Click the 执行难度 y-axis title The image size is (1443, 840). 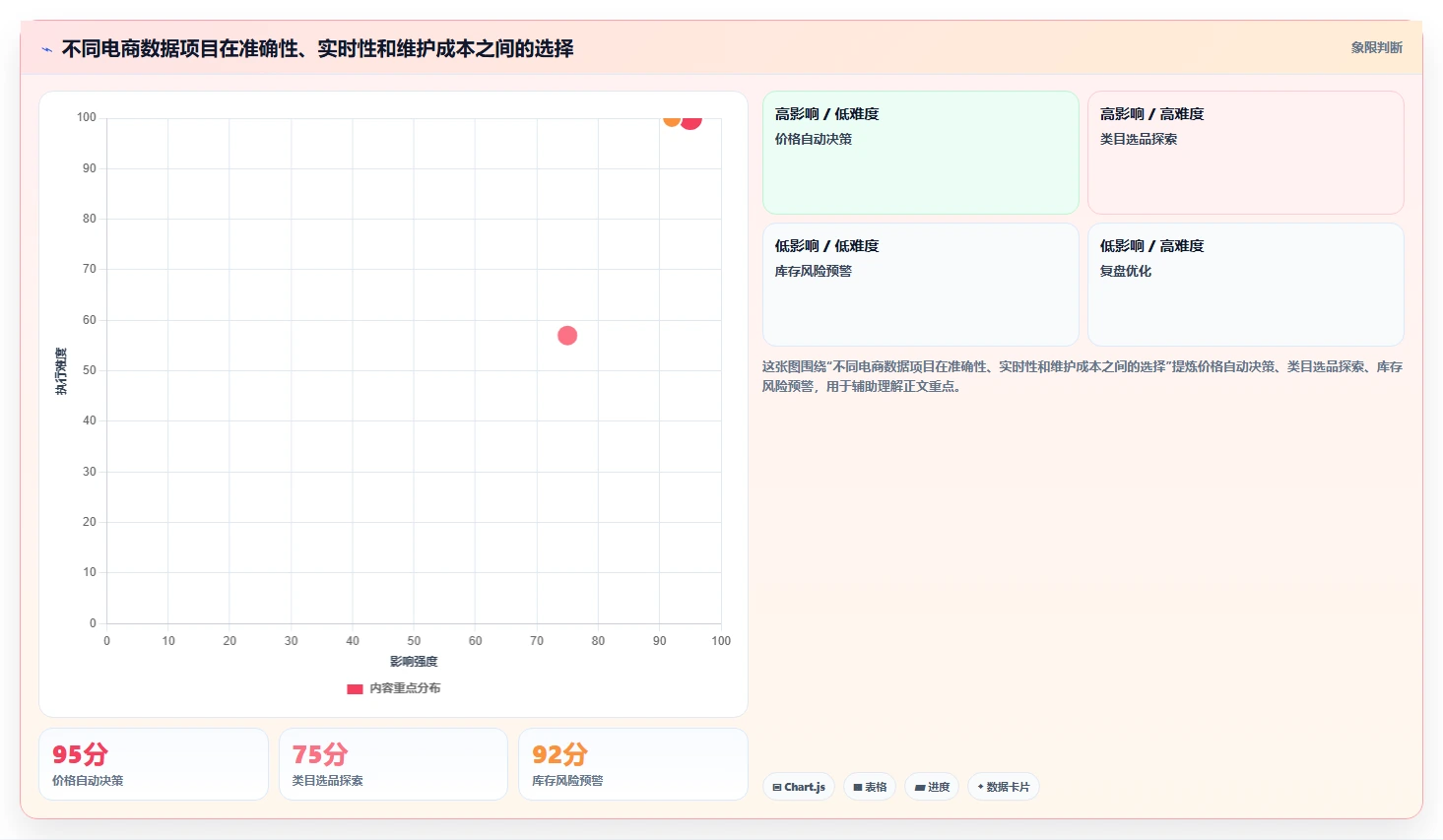(x=61, y=371)
